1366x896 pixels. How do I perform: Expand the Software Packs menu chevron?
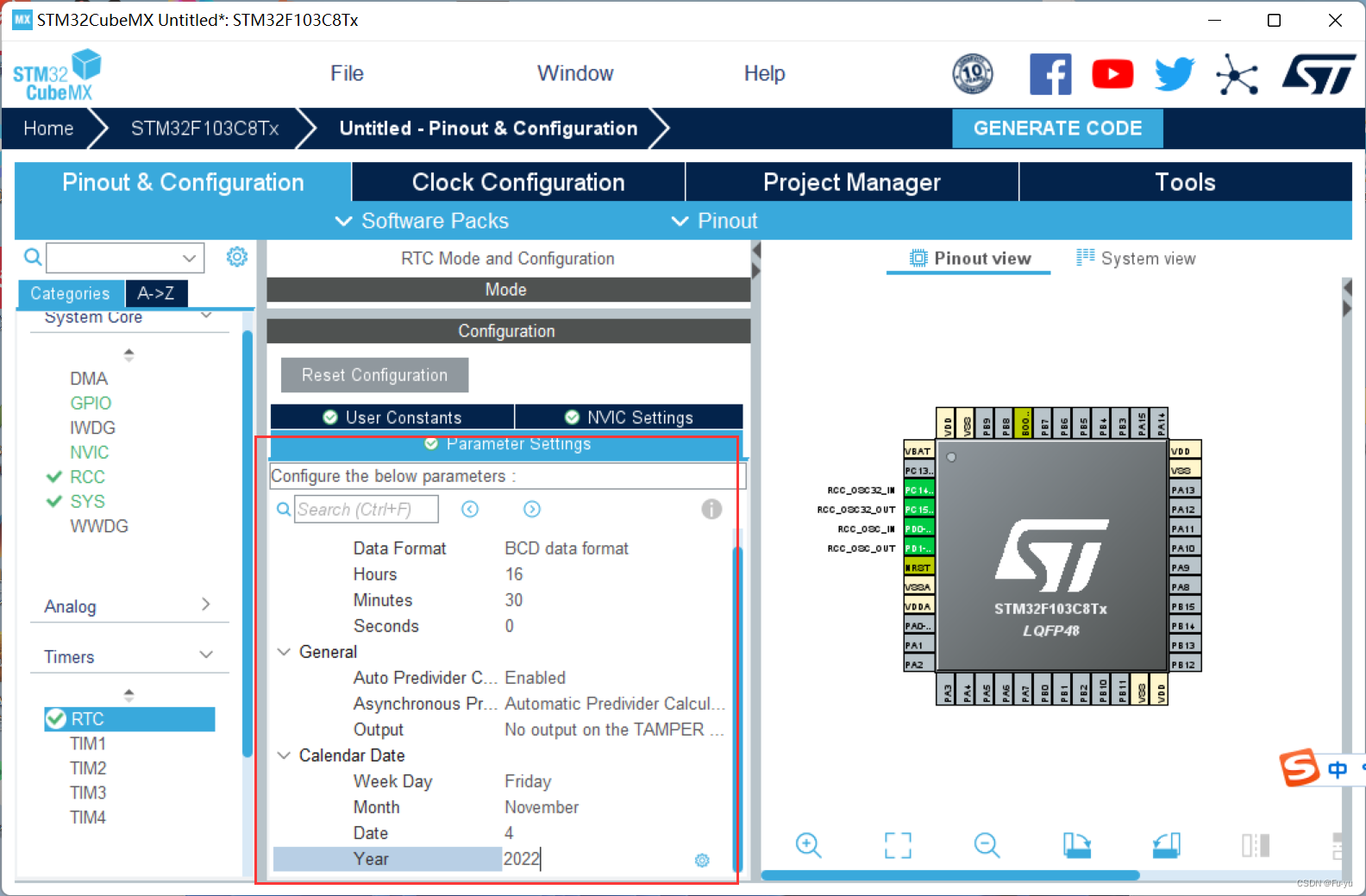[343, 221]
